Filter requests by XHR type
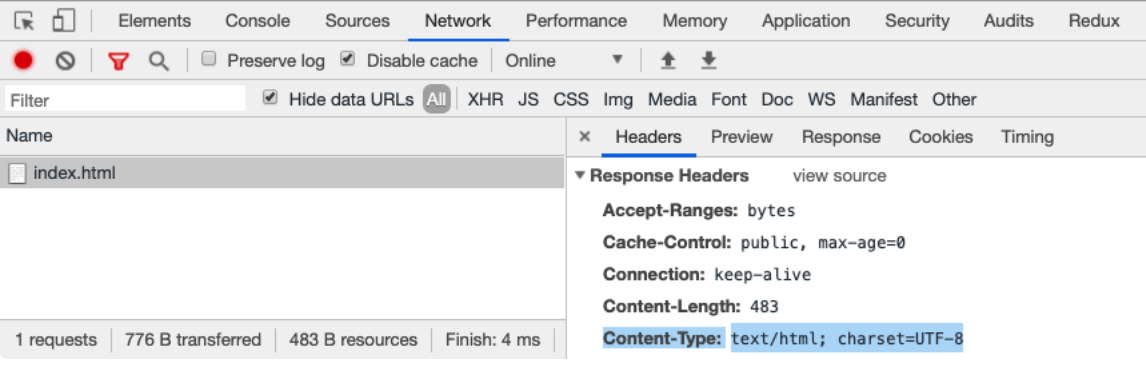1146x376 pixels. [486, 99]
